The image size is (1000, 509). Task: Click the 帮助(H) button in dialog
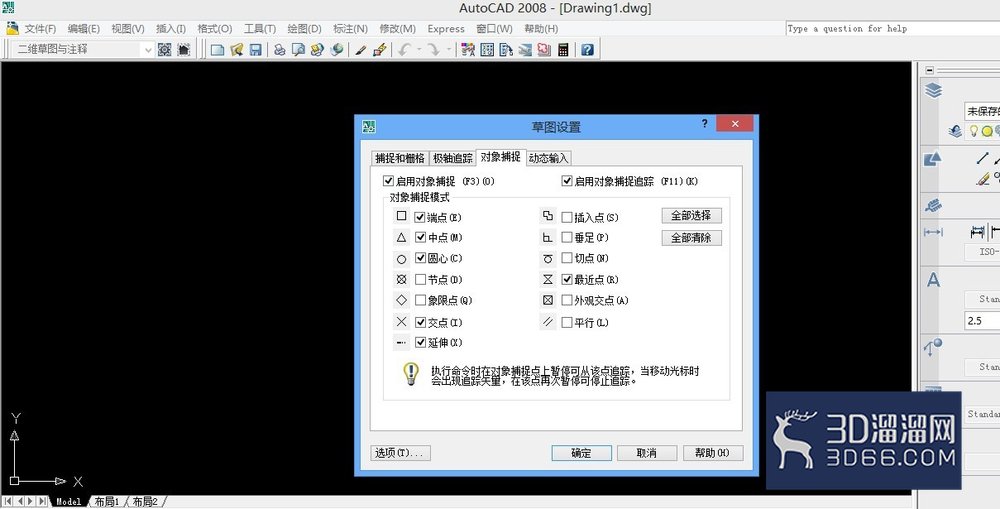point(713,453)
